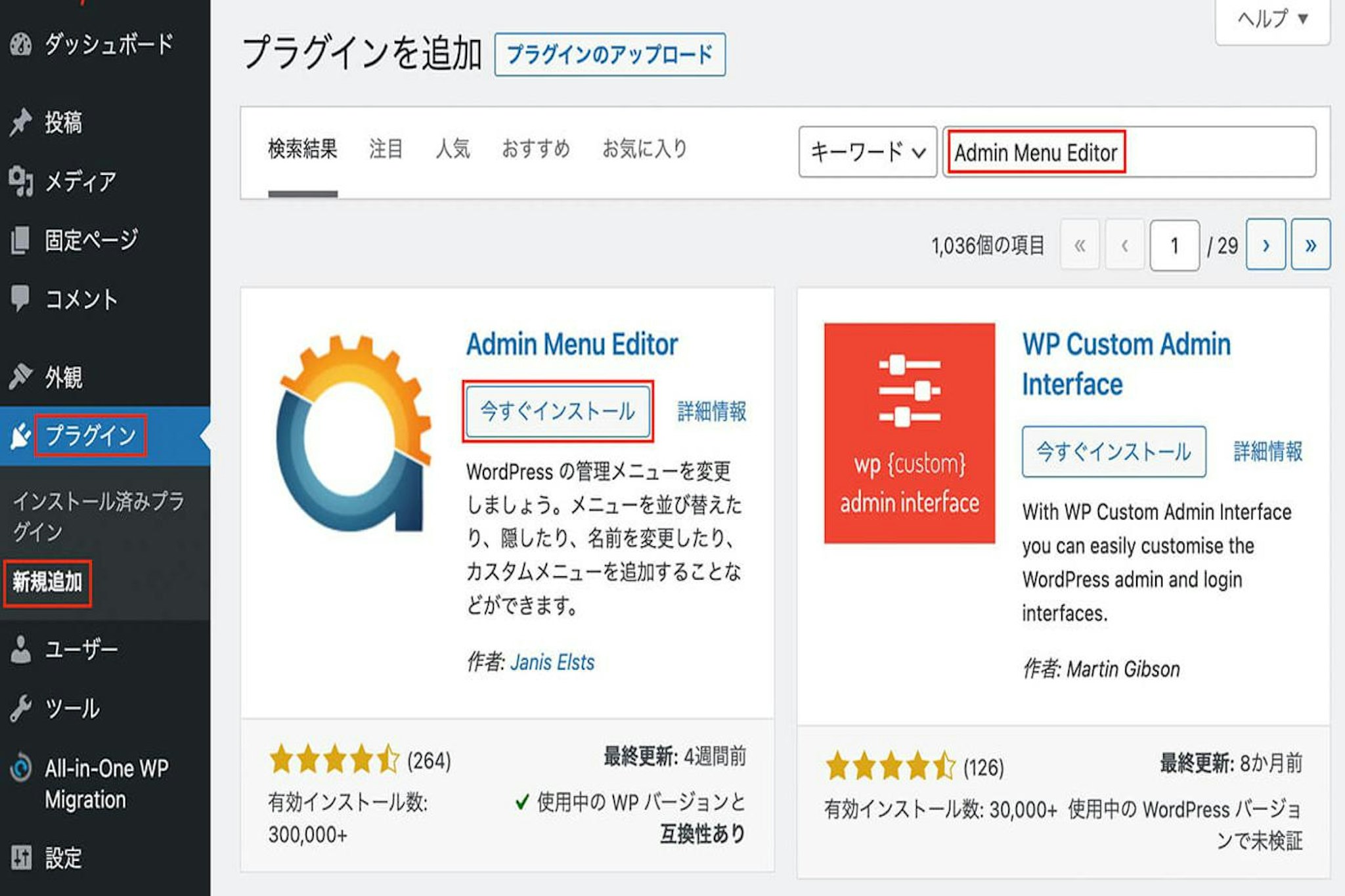The width and height of the screenshot is (1345, 896).
Task: Click the 設定 settings sliders icon
Action: (x=21, y=857)
